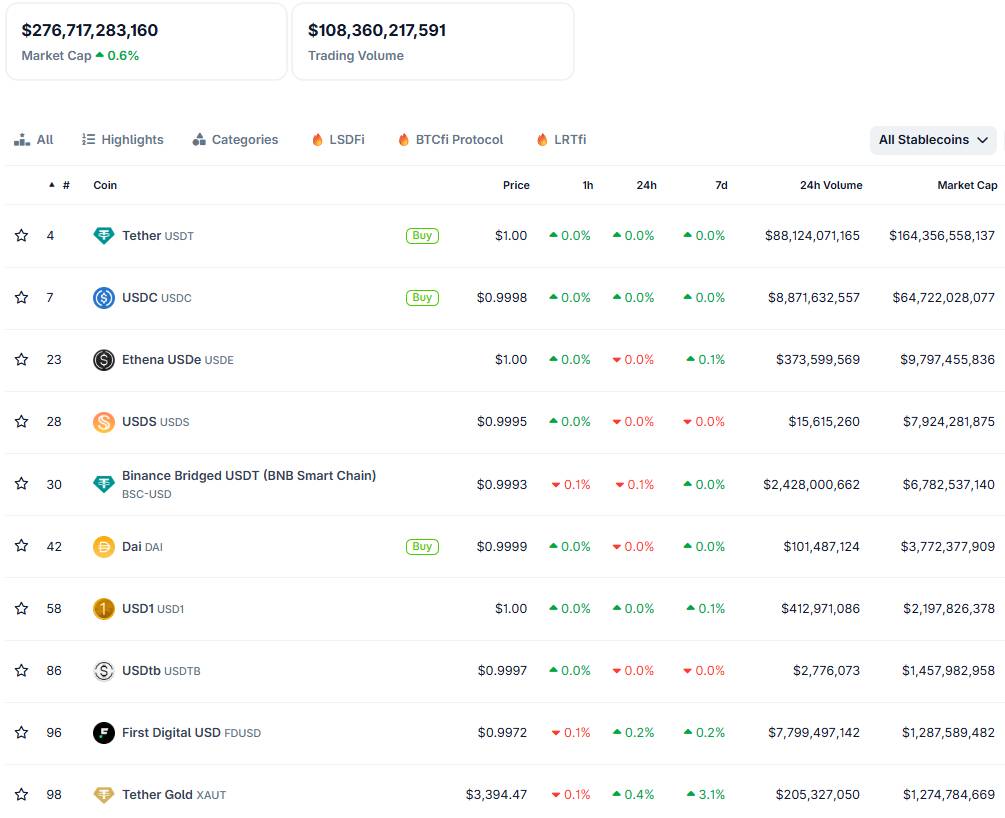Click USDS price $0.9995
Screen dimensions: 1005x818
502,422
